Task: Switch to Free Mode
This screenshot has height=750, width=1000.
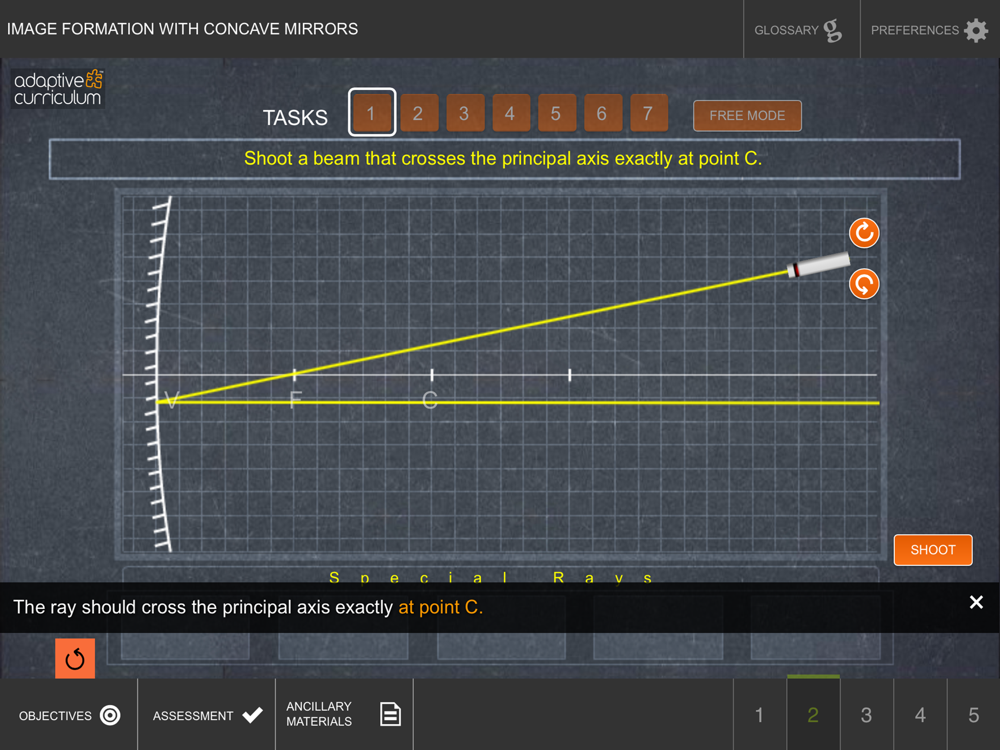Action: (747, 115)
